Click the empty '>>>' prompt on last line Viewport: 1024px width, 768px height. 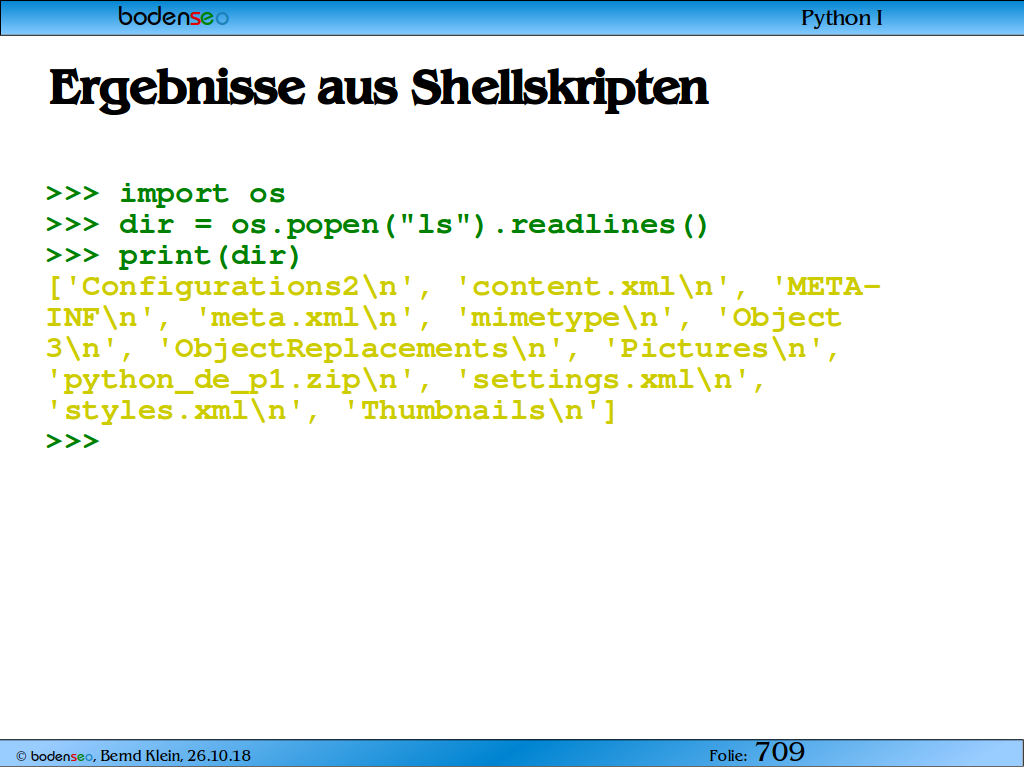72,441
